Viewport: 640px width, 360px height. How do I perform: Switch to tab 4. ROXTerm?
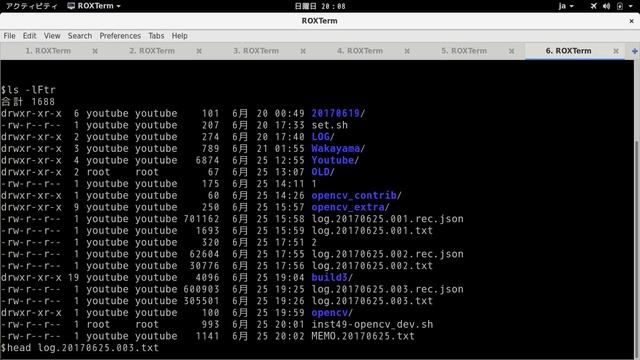tap(360, 51)
